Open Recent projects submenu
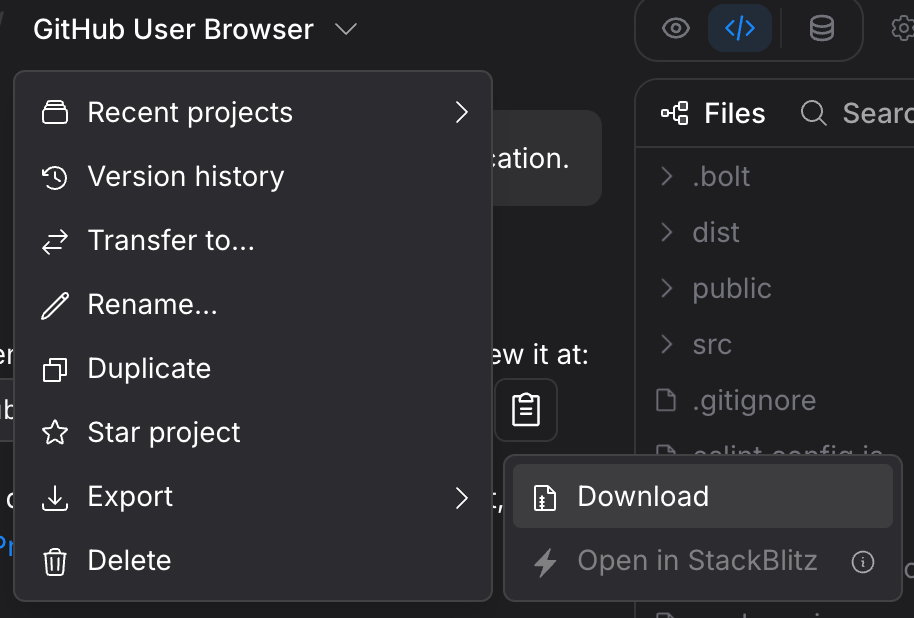The image size is (914, 618). [x=253, y=112]
